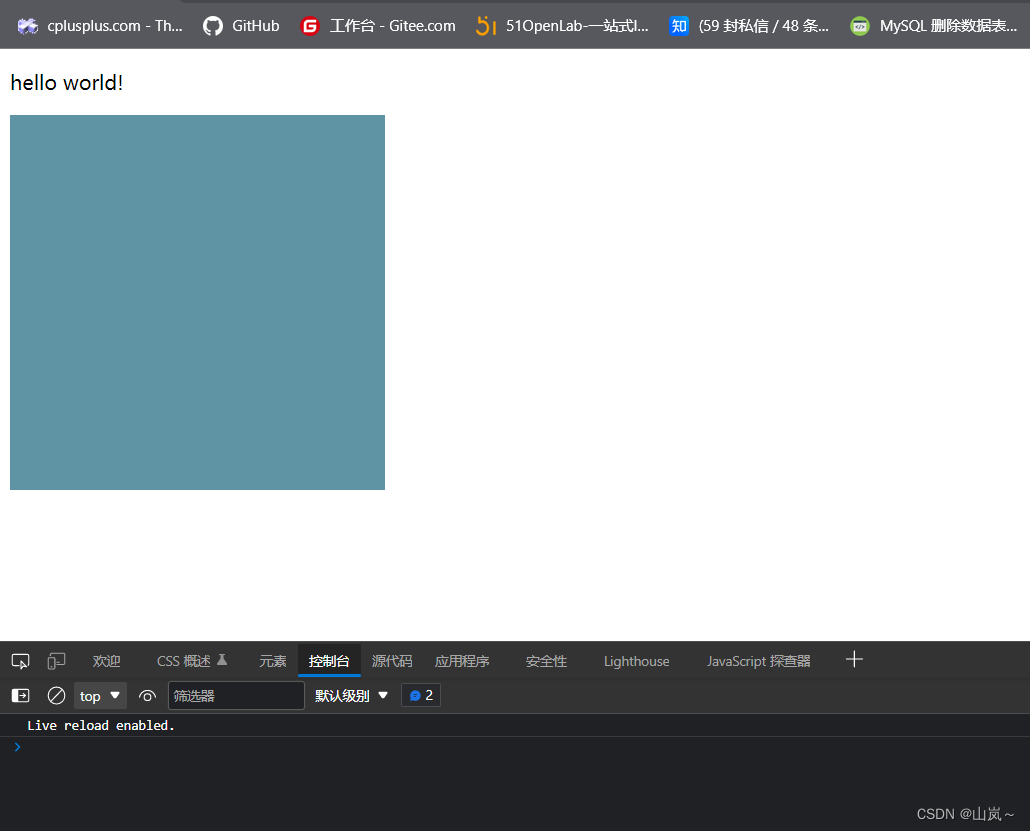Switch to the 安全性 tab
The width and height of the screenshot is (1030, 831).
pyautogui.click(x=546, y=661)
